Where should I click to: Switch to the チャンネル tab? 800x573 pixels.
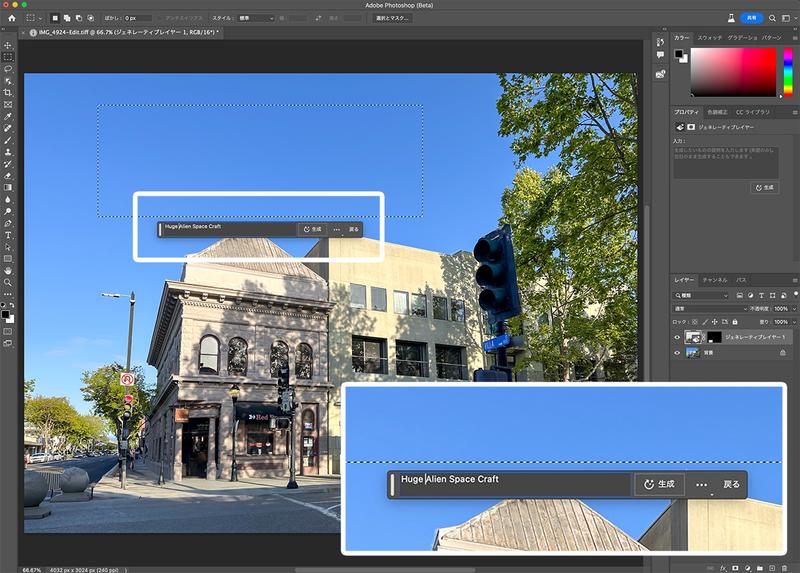coord(714,280)
